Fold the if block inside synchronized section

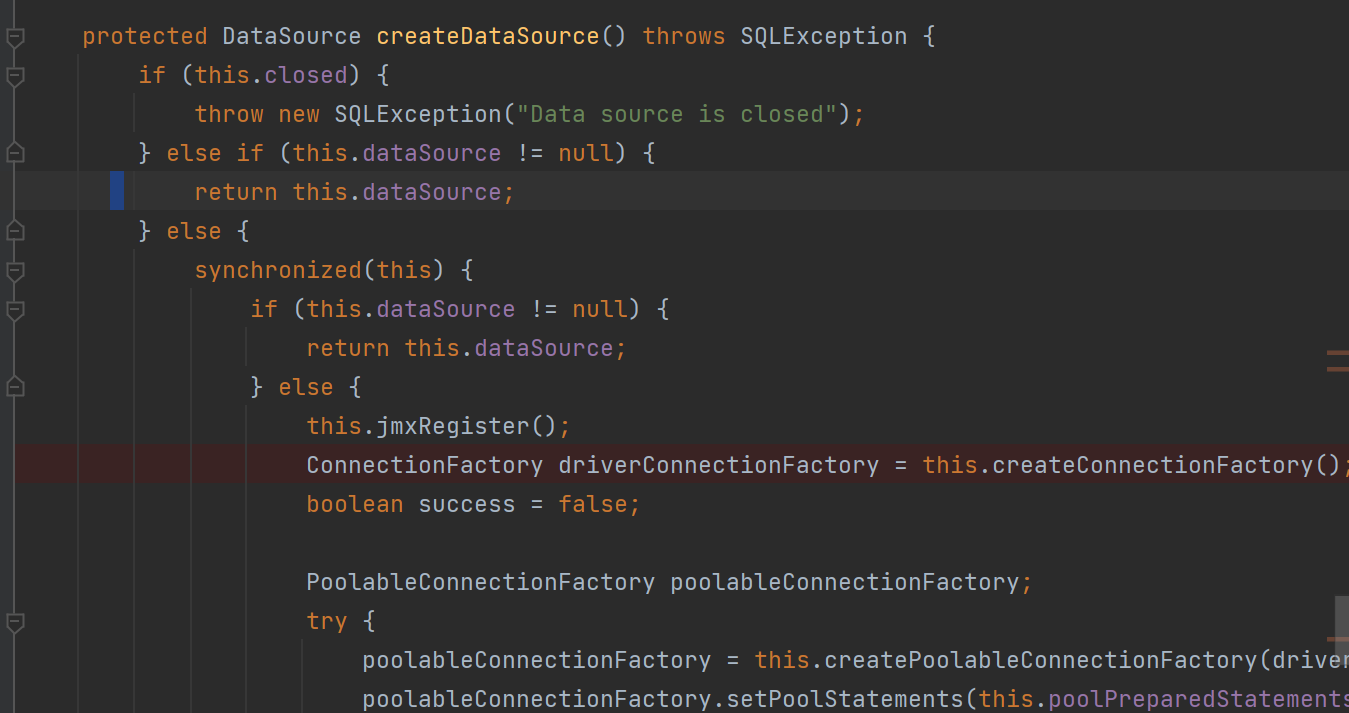15,310
